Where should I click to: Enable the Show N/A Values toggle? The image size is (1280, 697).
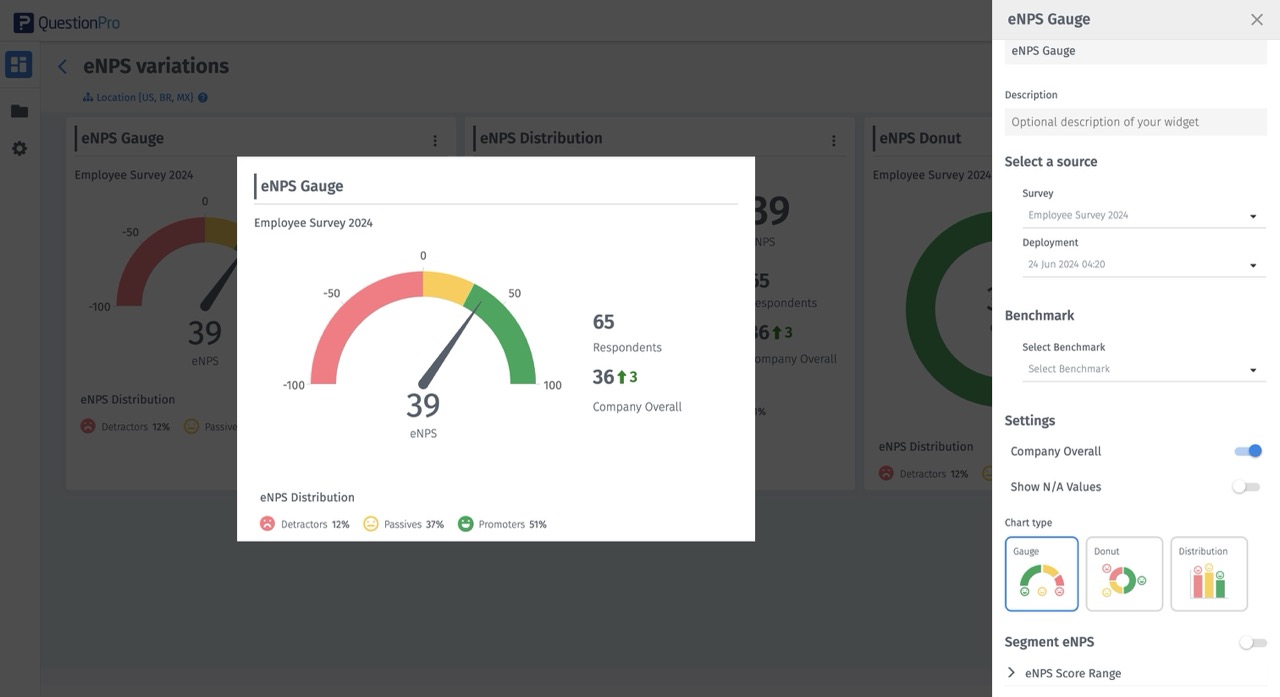(1245, 487)
